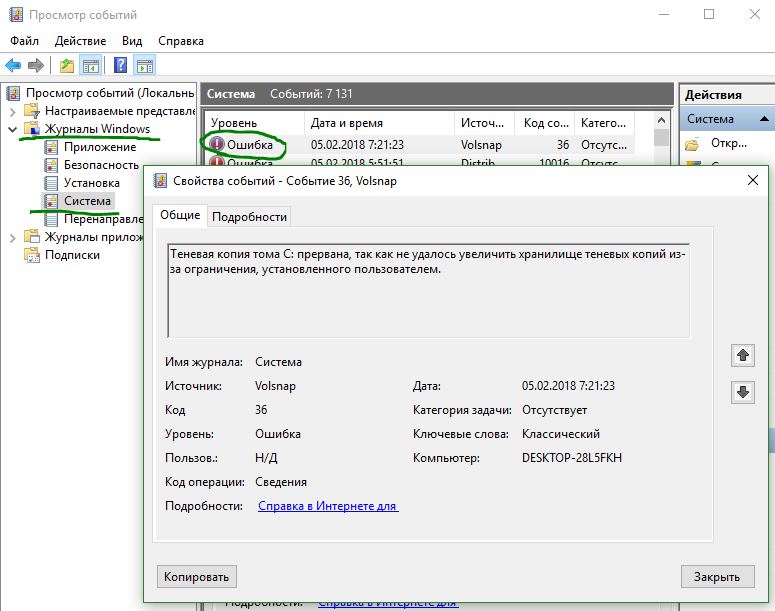775x611 pixels.
Task: Click inside the event description text box
Action: (429, 291)
